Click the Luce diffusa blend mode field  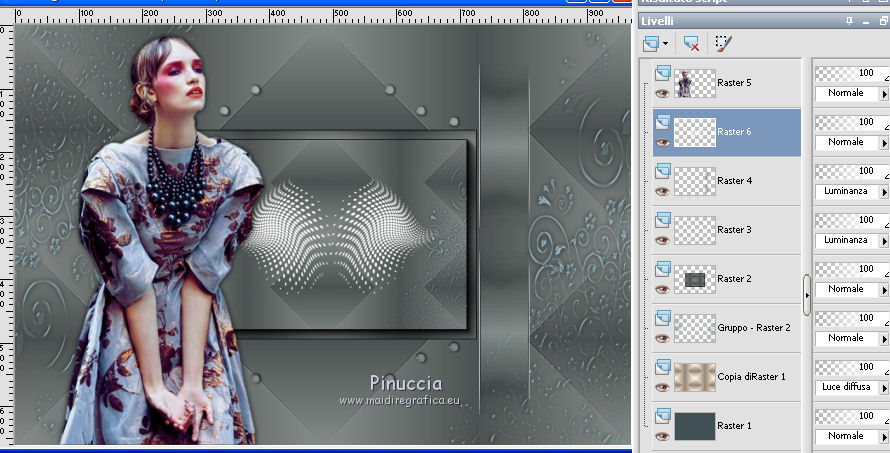coord(847,388)
